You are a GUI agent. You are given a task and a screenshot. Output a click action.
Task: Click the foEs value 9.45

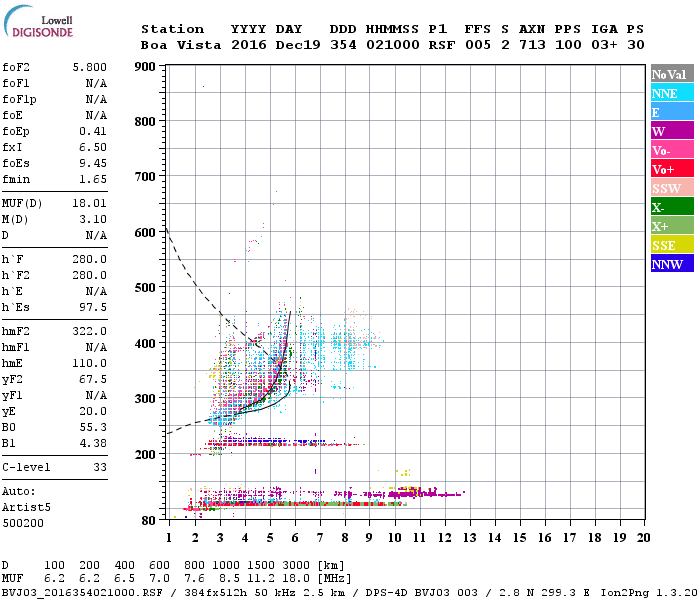(x=93, y=163)
